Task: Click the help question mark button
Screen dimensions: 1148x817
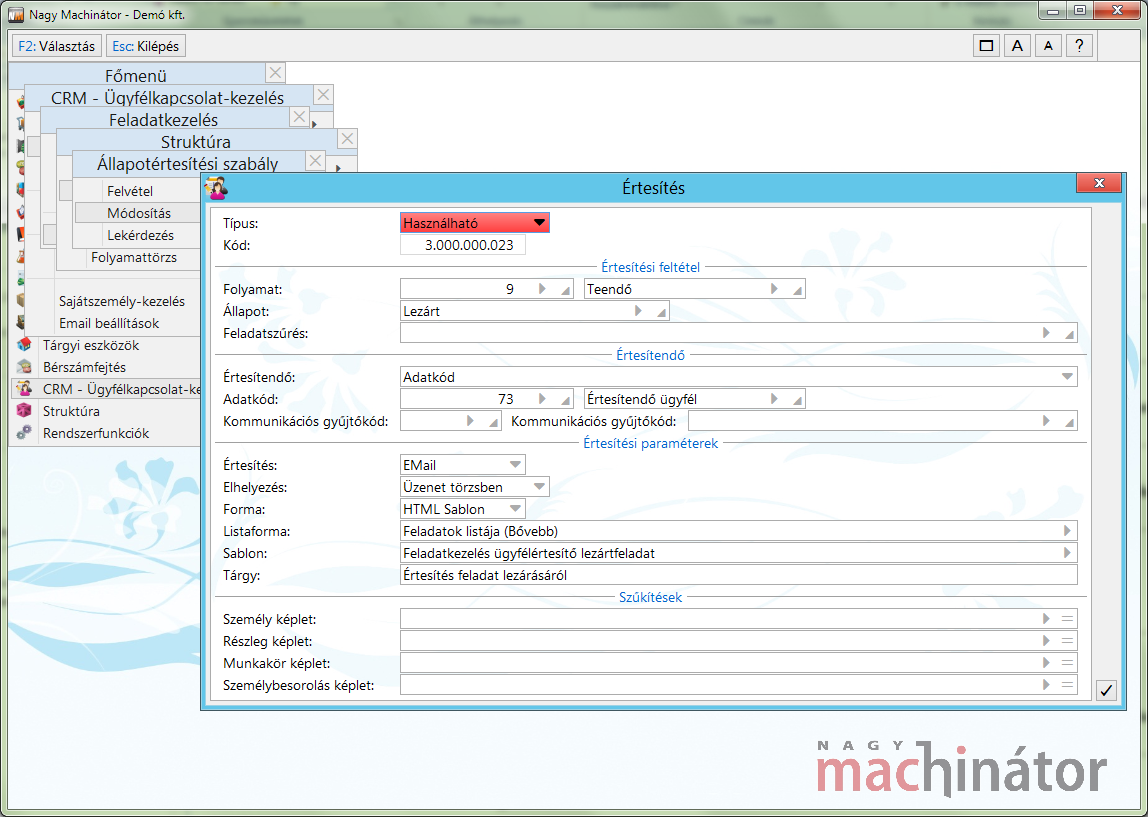Action: [x=1079, y=46]
